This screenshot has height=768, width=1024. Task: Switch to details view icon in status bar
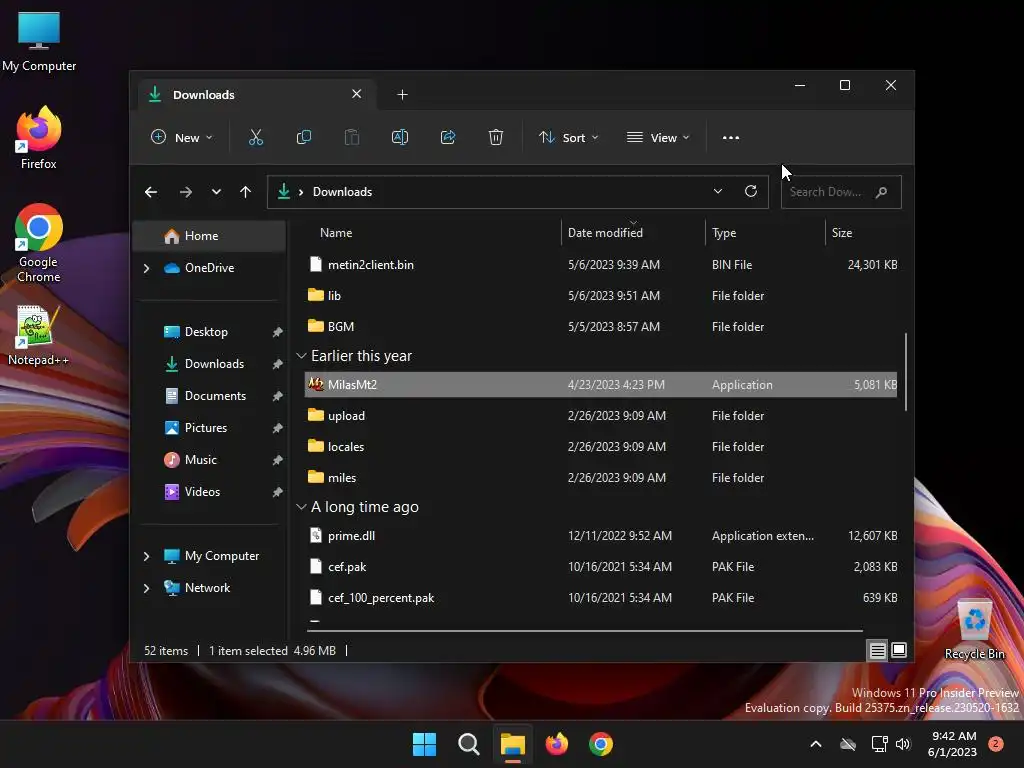click(877, 650)
